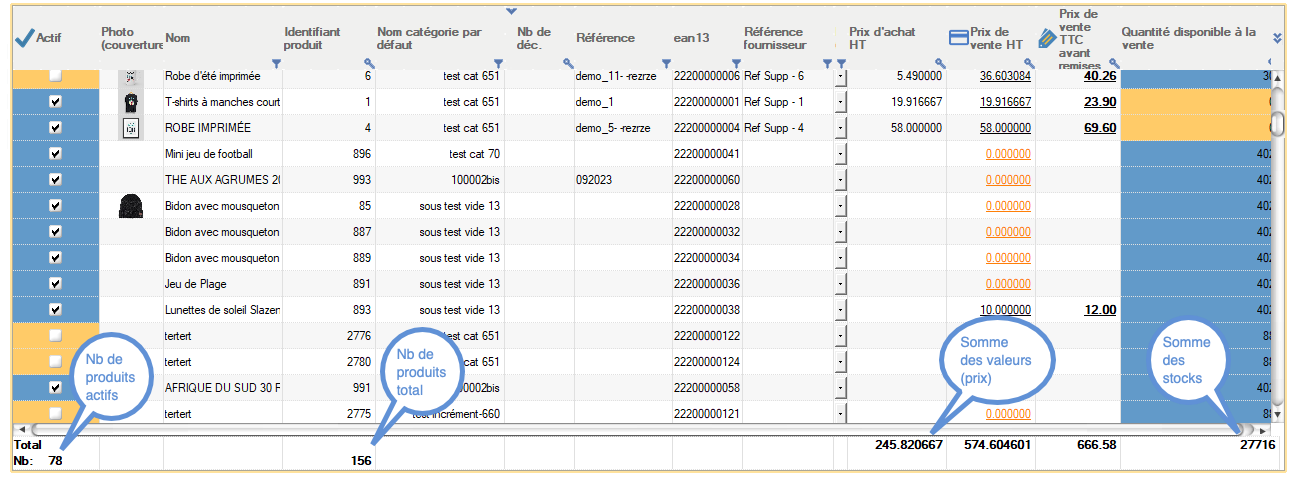The height and width of the screenshot is (493, 1291).
Task: Click T-shirts product photo thumbnail
Action: (x=130, y=102)
